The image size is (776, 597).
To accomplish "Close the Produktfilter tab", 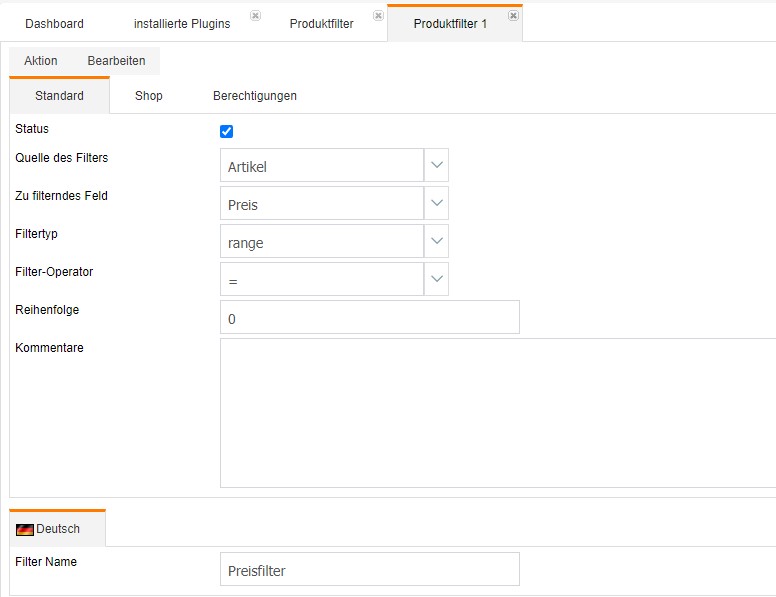I will [x=378, y=15].
